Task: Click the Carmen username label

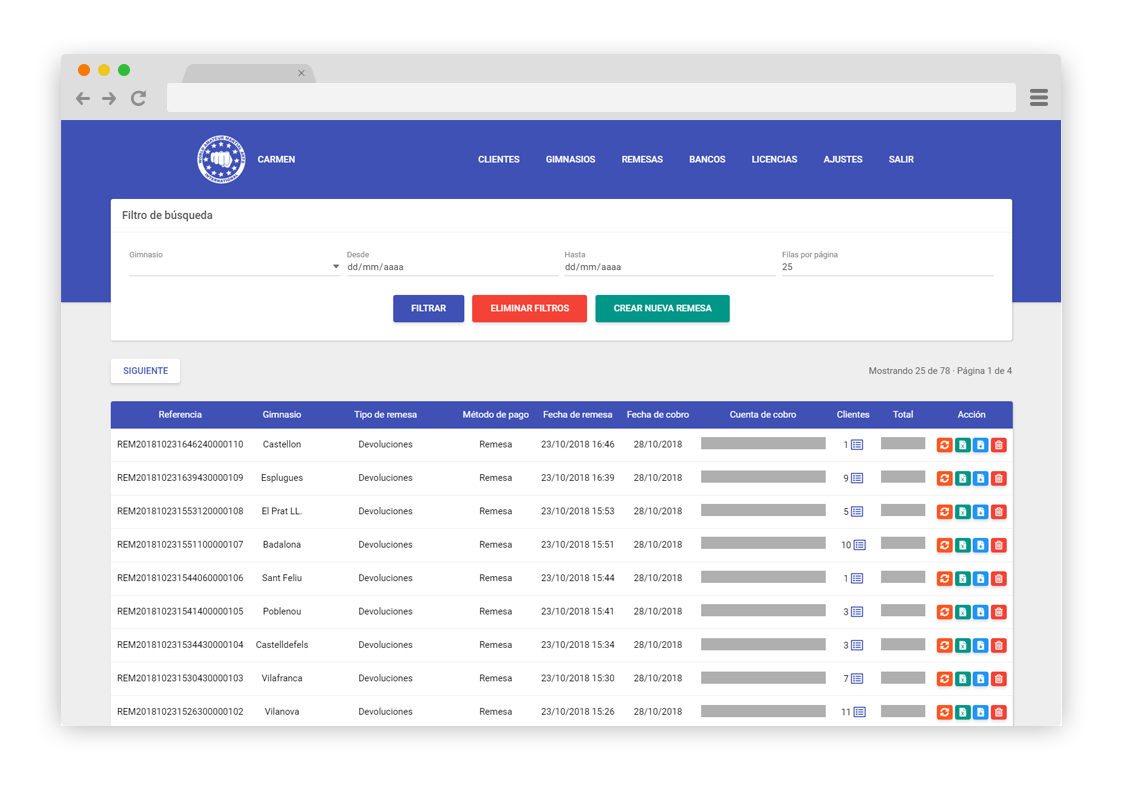Action: (x=276, y=159)
